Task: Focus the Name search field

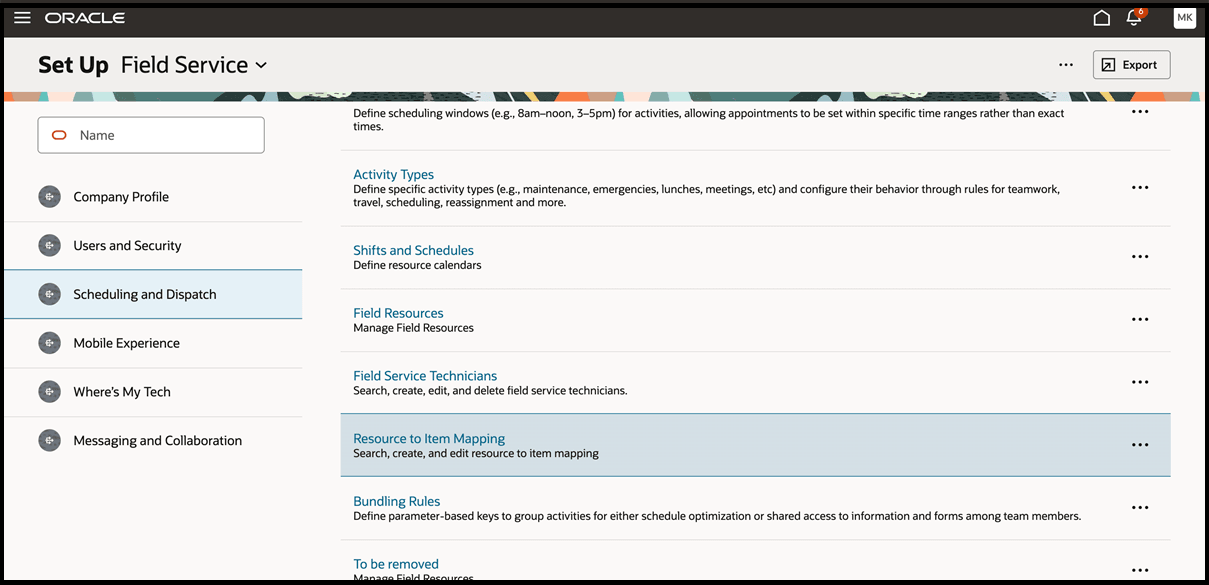Action: 151,135
